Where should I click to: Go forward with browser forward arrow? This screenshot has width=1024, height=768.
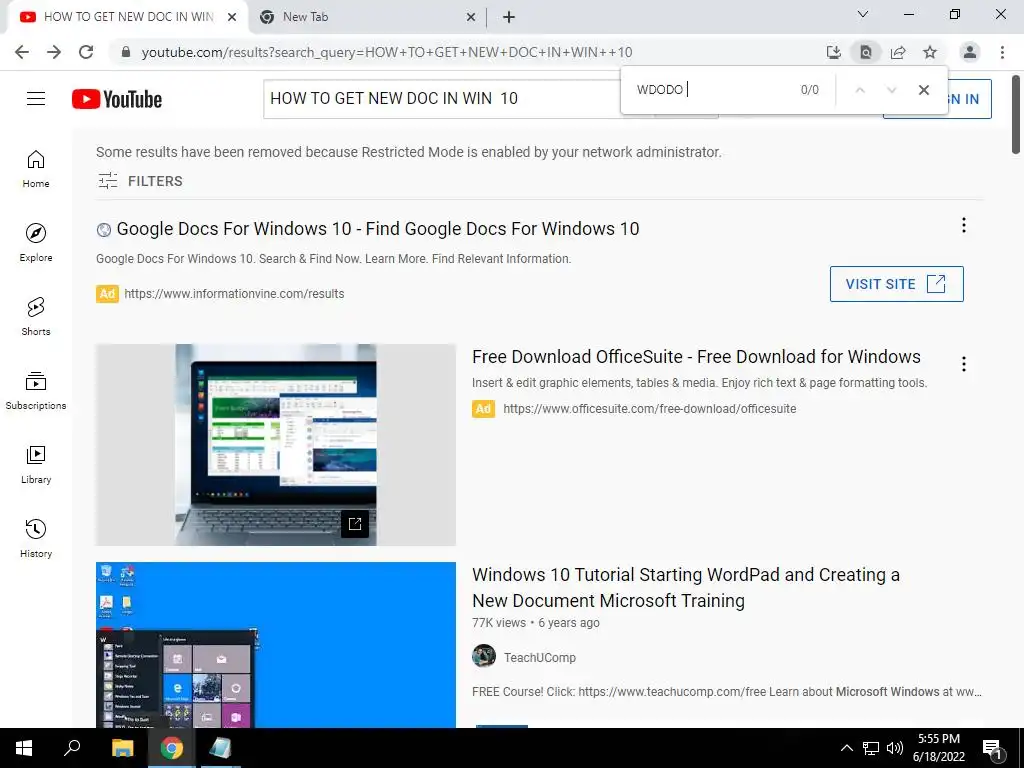point(54,52)
